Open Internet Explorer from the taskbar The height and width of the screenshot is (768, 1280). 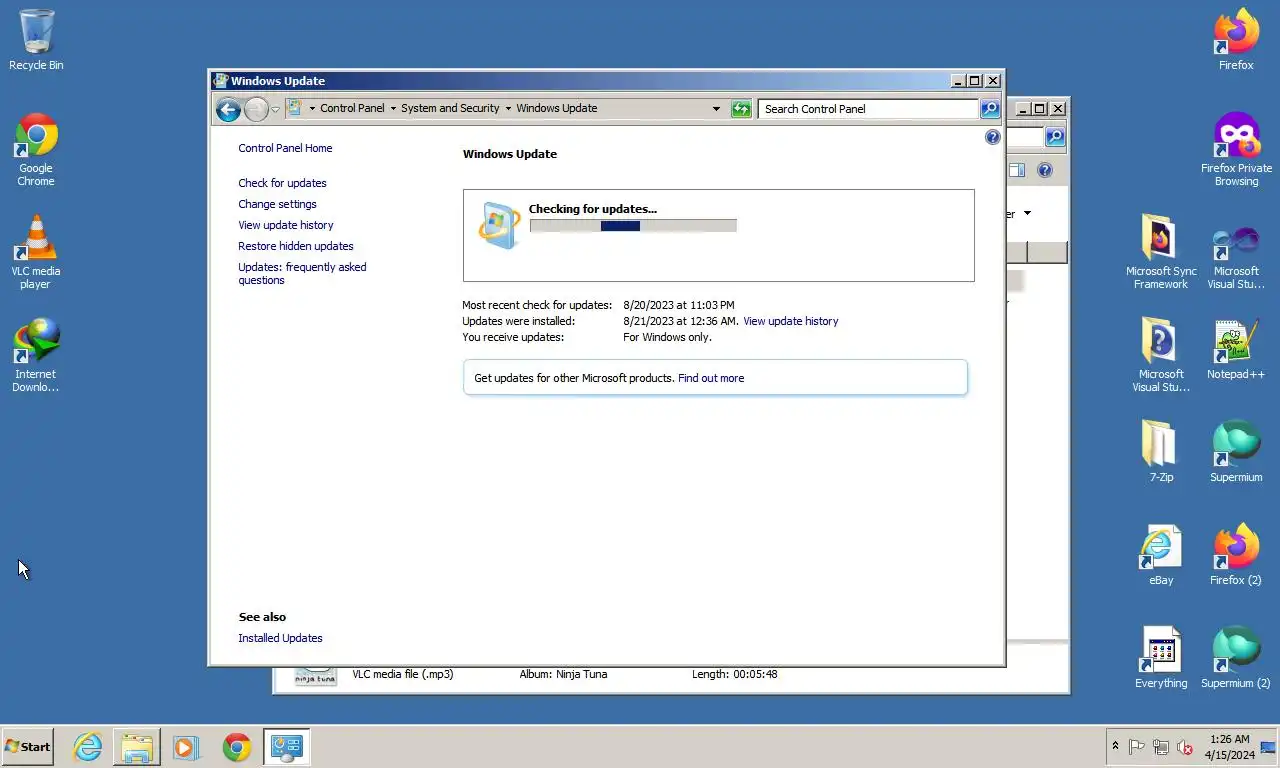click(x=88, y=747)
